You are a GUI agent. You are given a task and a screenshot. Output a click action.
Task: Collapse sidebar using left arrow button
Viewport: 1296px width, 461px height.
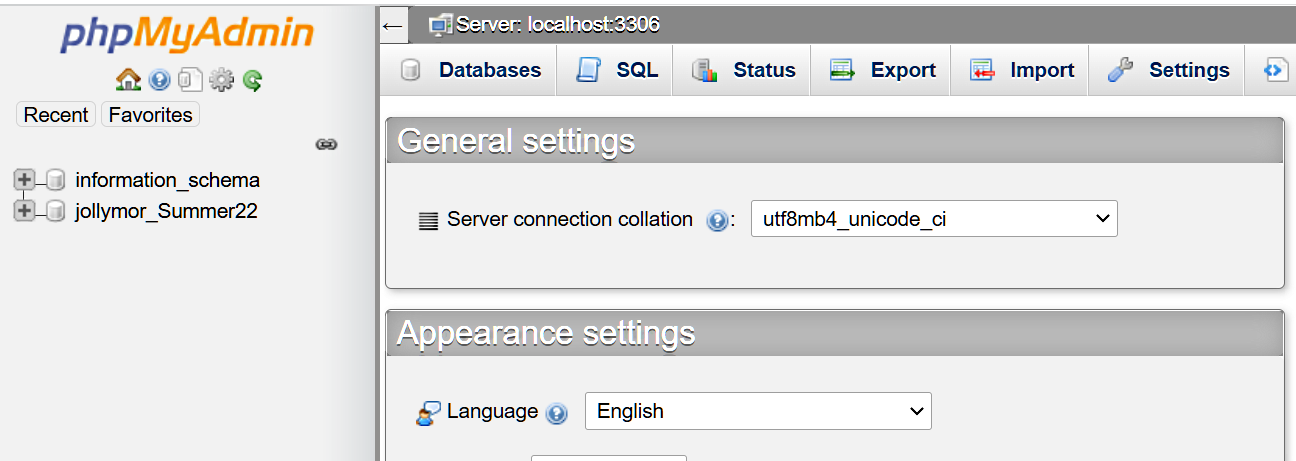coord(393,25)
